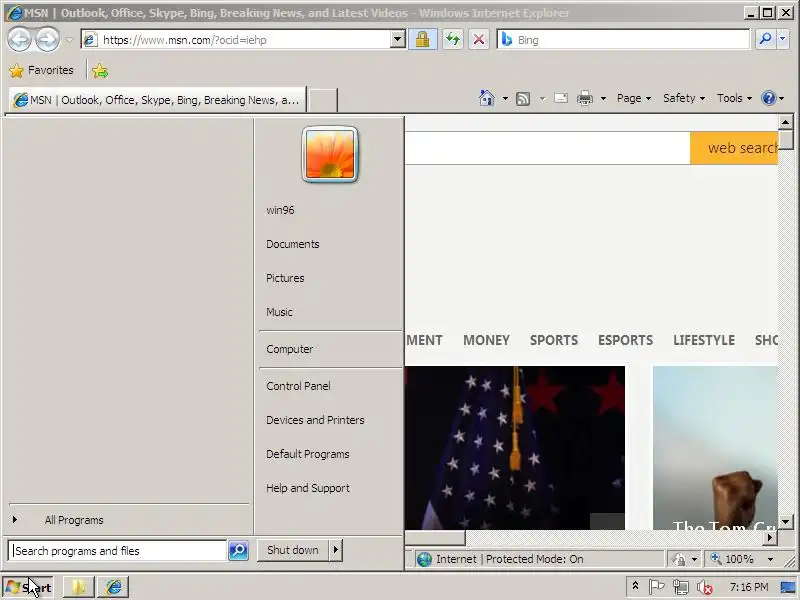The image size is (800, 600).
Task: Open the Favorites star button
Action: click(x=42, y=70)
